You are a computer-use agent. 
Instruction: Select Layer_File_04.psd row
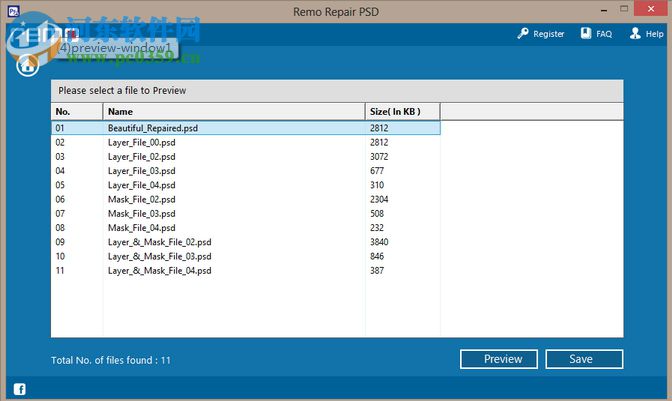[246, 185]
